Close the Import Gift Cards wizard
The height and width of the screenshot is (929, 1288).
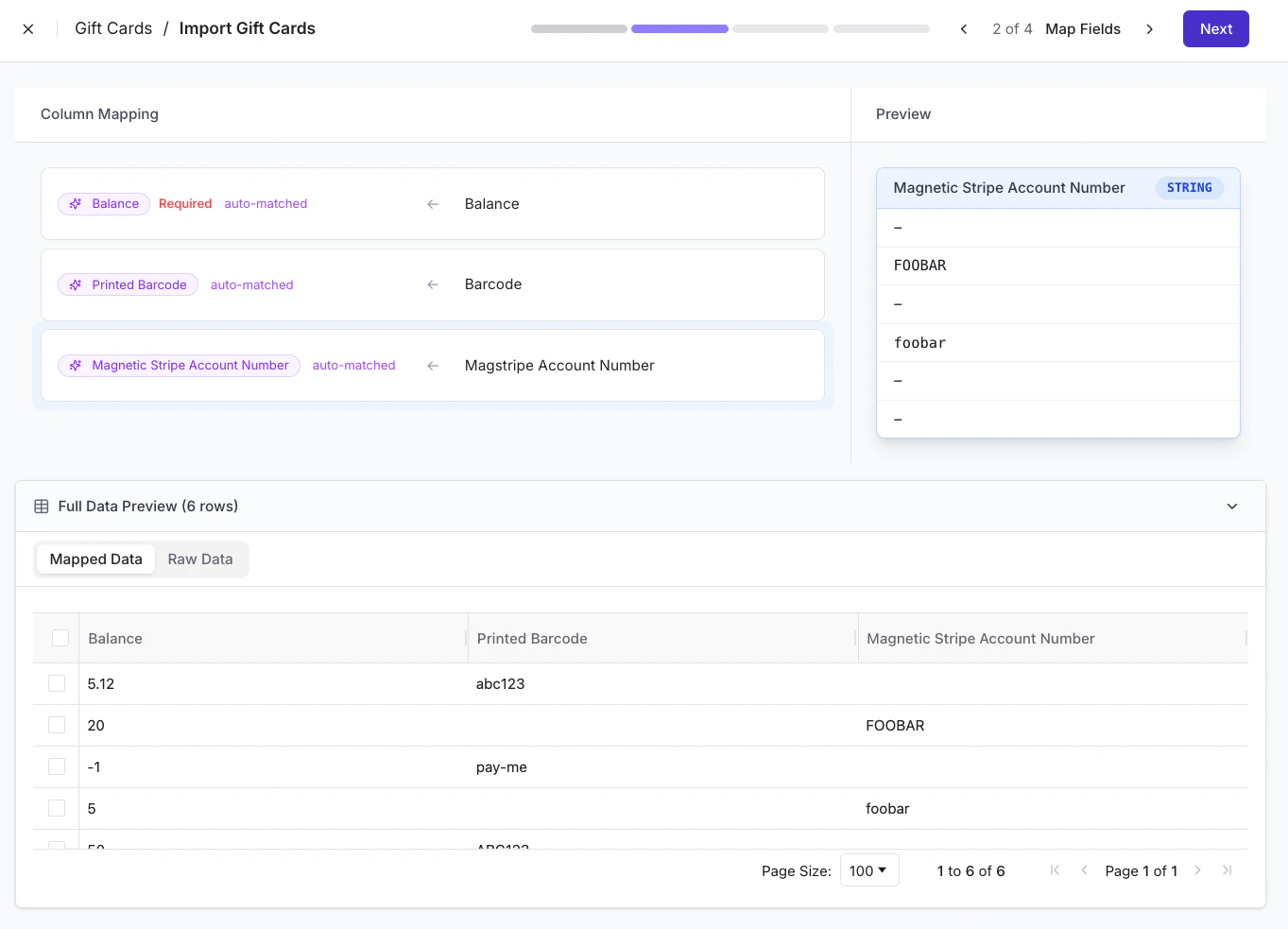pos(28,29)
